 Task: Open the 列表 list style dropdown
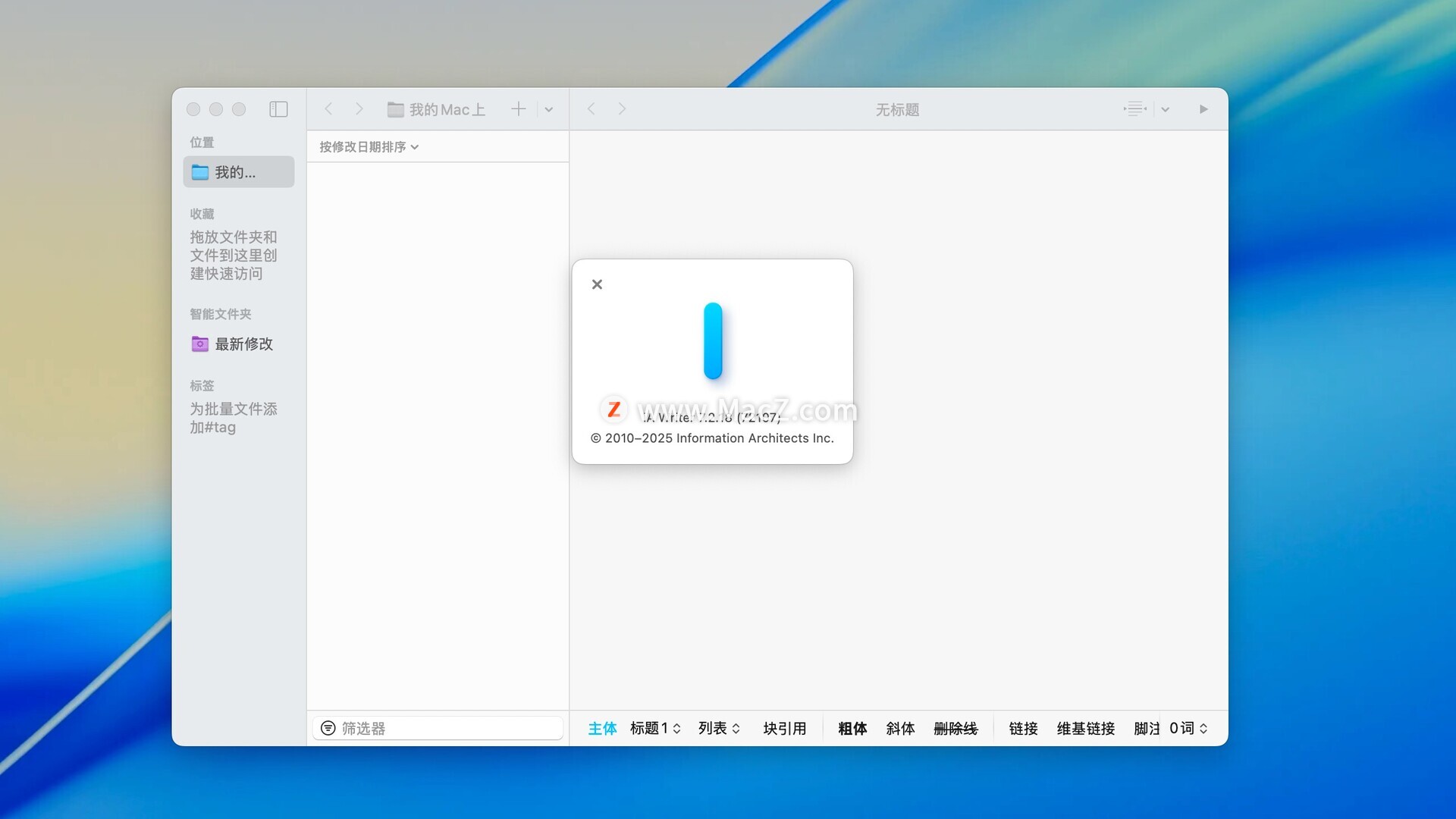click(x=719, y=729)
